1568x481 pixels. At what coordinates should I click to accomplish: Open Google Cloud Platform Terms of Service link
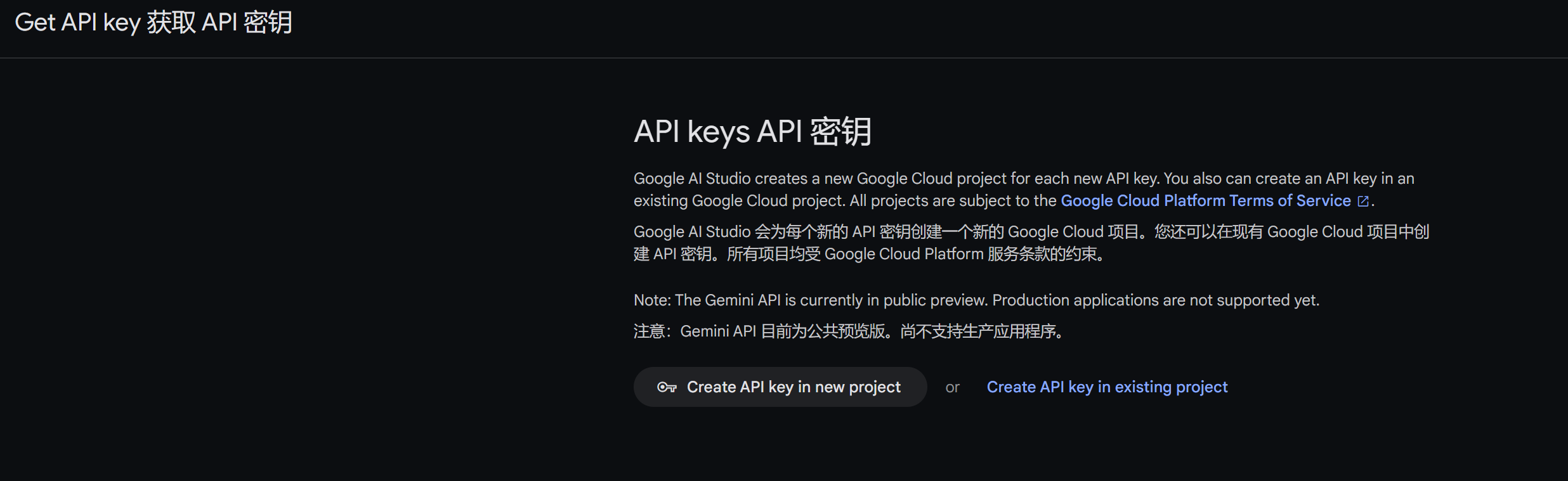point(1205,201)
